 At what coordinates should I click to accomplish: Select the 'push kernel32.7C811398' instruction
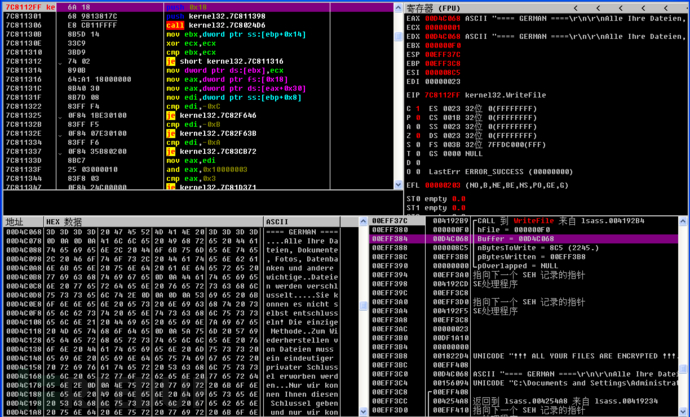[216, 16]
